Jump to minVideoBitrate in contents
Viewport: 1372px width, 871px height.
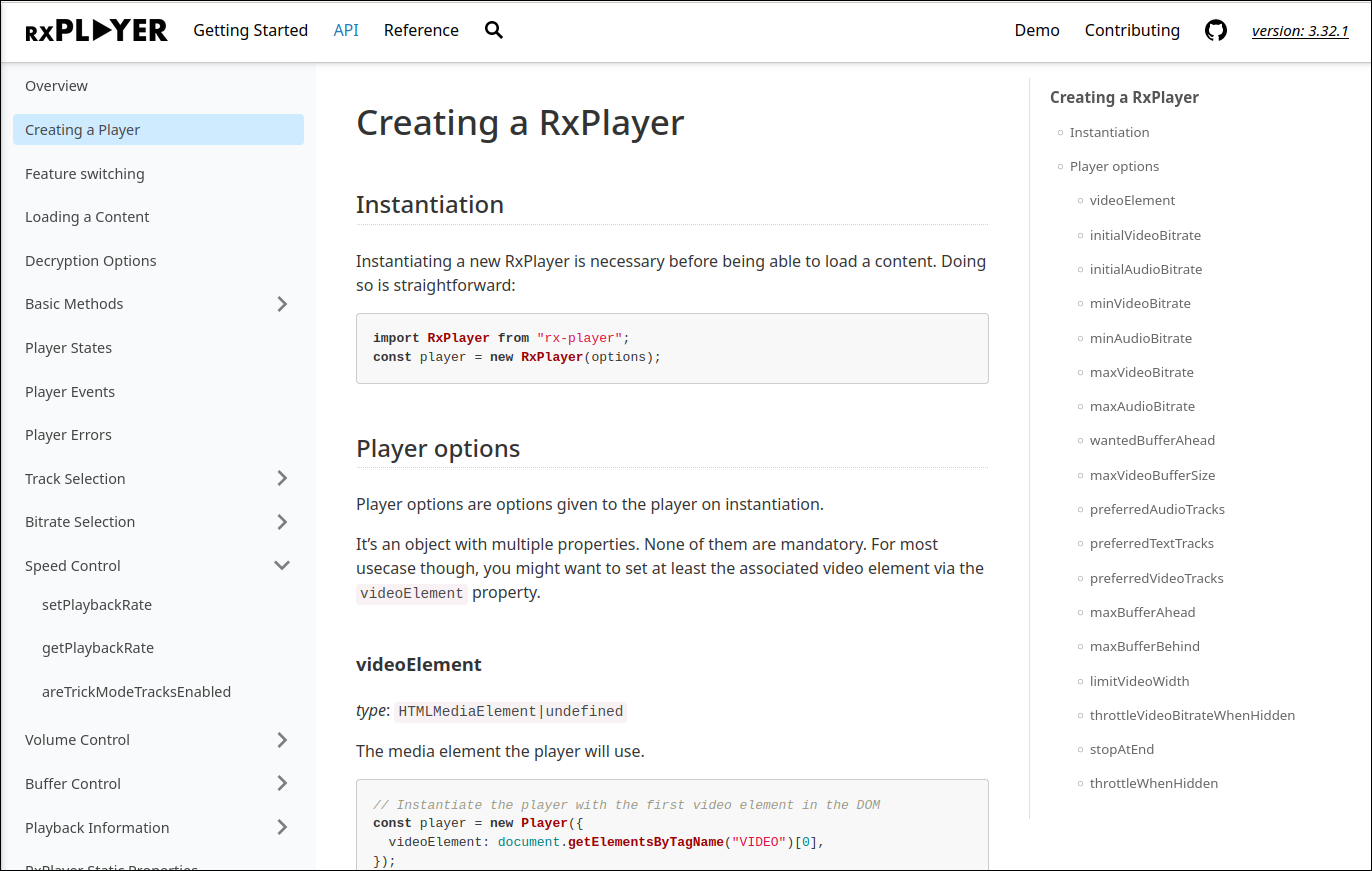coord(1140,303)
